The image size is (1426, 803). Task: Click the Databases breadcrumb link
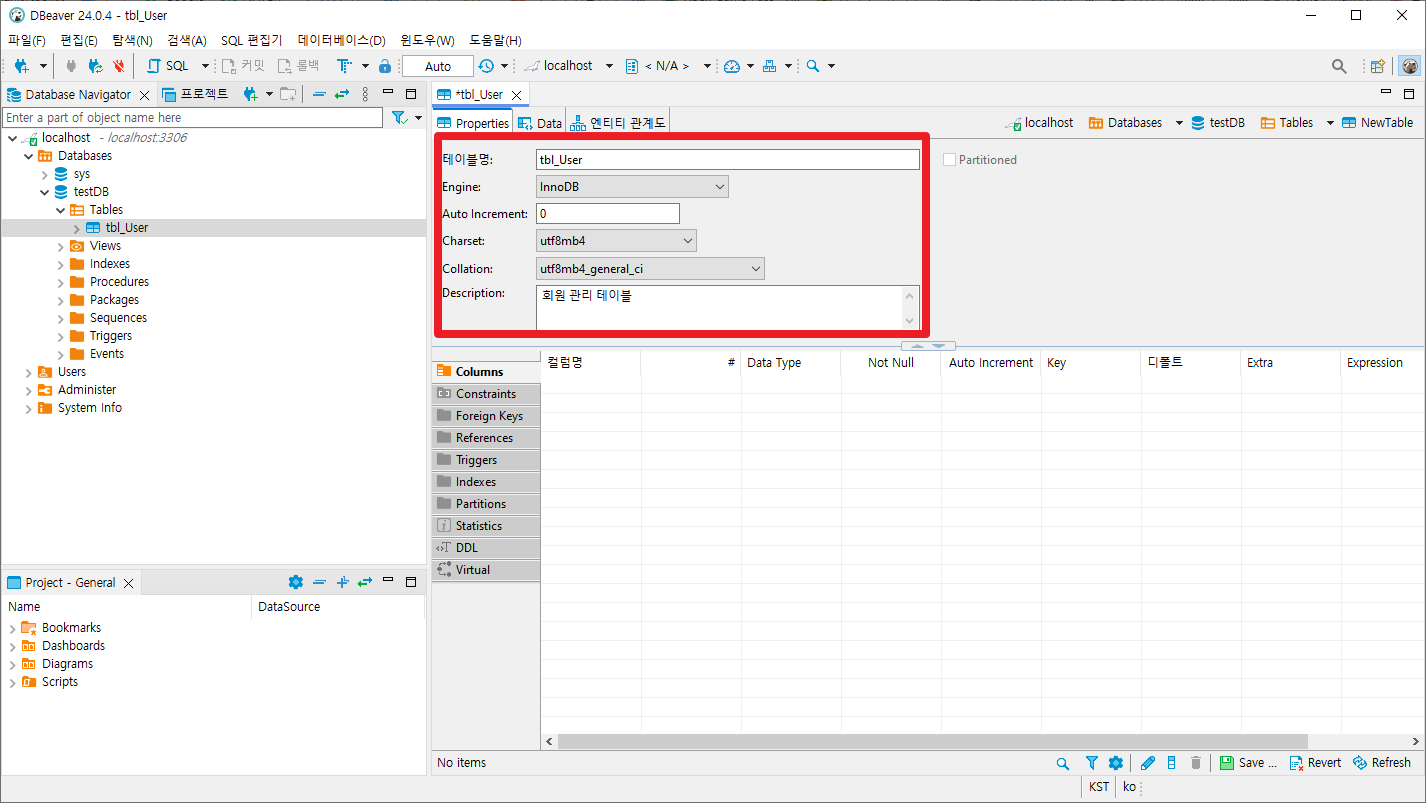point(1126,123)
